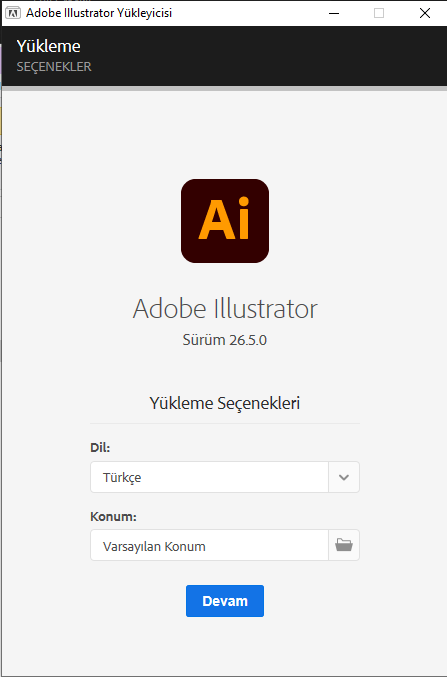The image size is (447, 677).
Task: Click the Yükleme header title
Action: pyautogui.click(x=48, y=46)
